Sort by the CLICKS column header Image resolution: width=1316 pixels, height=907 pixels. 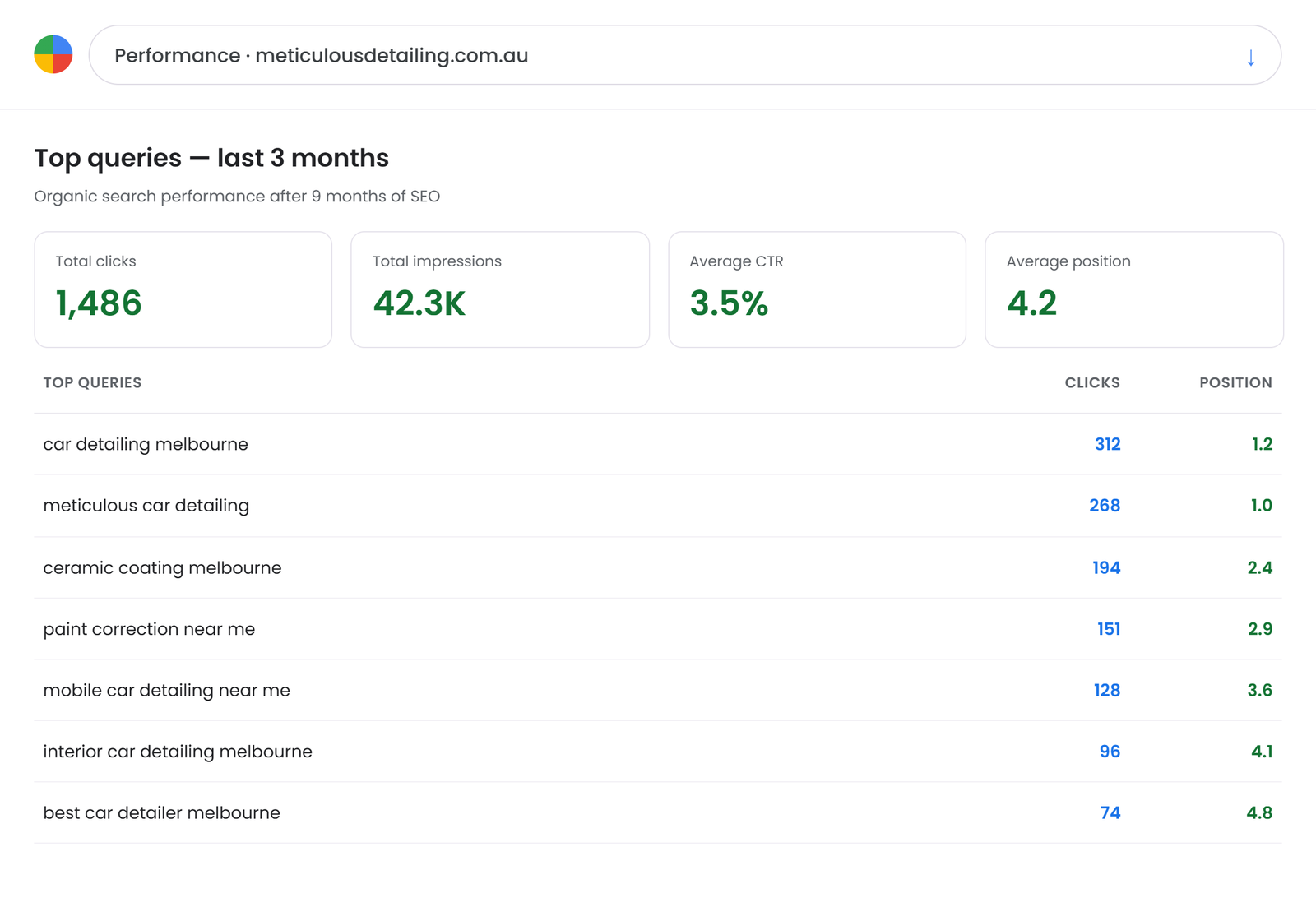[x=1092, y=382]
